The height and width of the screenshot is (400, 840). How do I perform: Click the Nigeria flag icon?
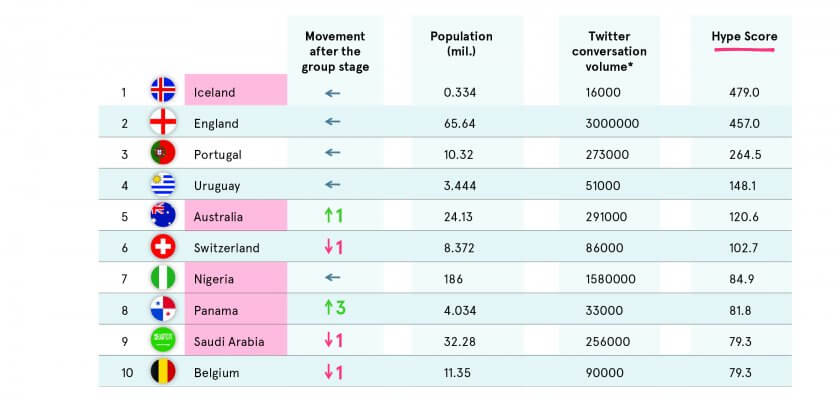tap(163, 278)
